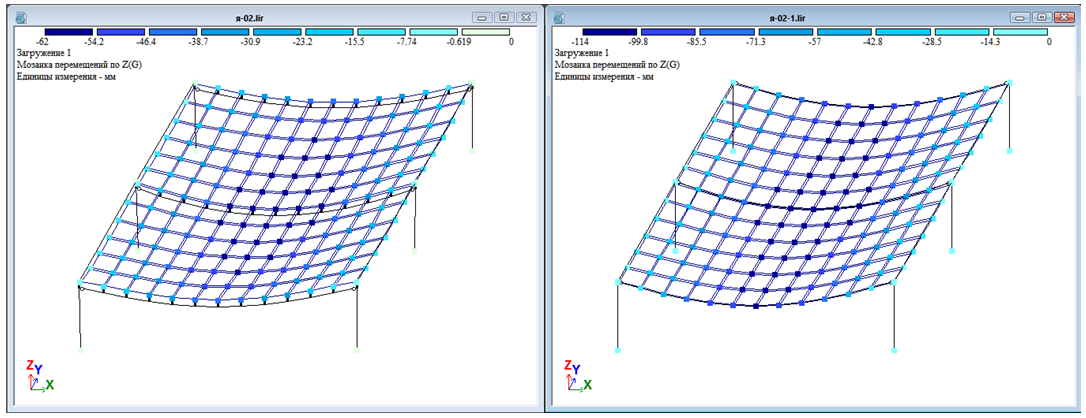Pick the swatch between -46.4 and -38.7

point(173,32)
